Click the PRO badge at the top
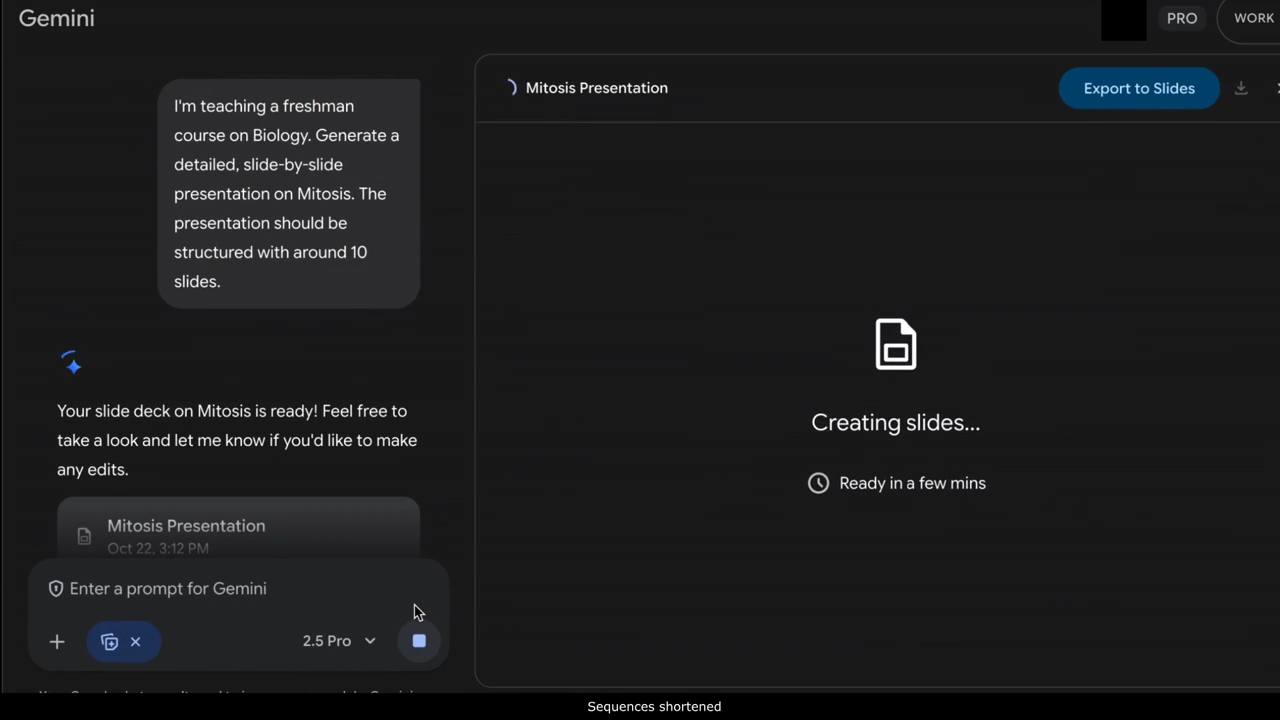Image resolution: width=1280 pixels, height=720 pixels. 1182,18
